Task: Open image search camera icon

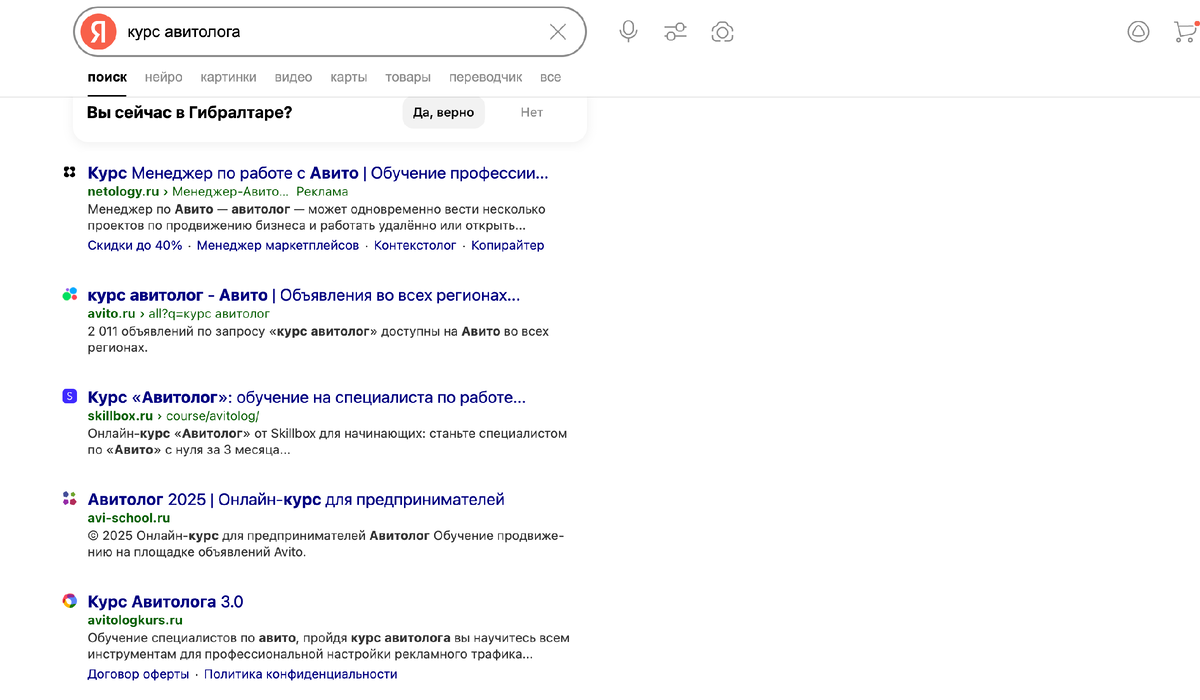Action: click(x=722, y=32)
